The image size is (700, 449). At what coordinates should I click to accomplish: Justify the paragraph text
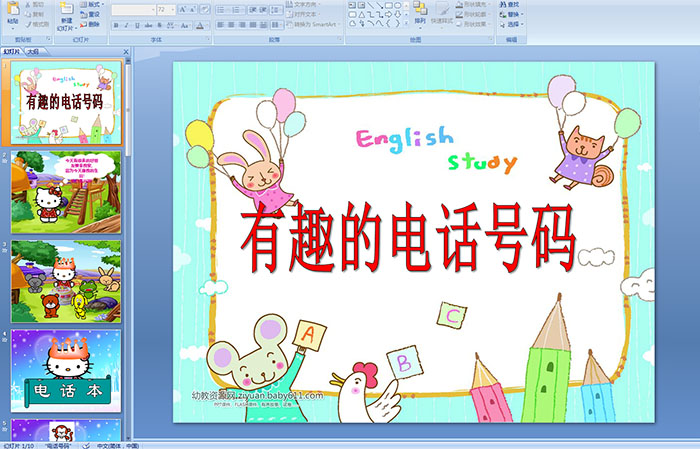click(253, 25)
